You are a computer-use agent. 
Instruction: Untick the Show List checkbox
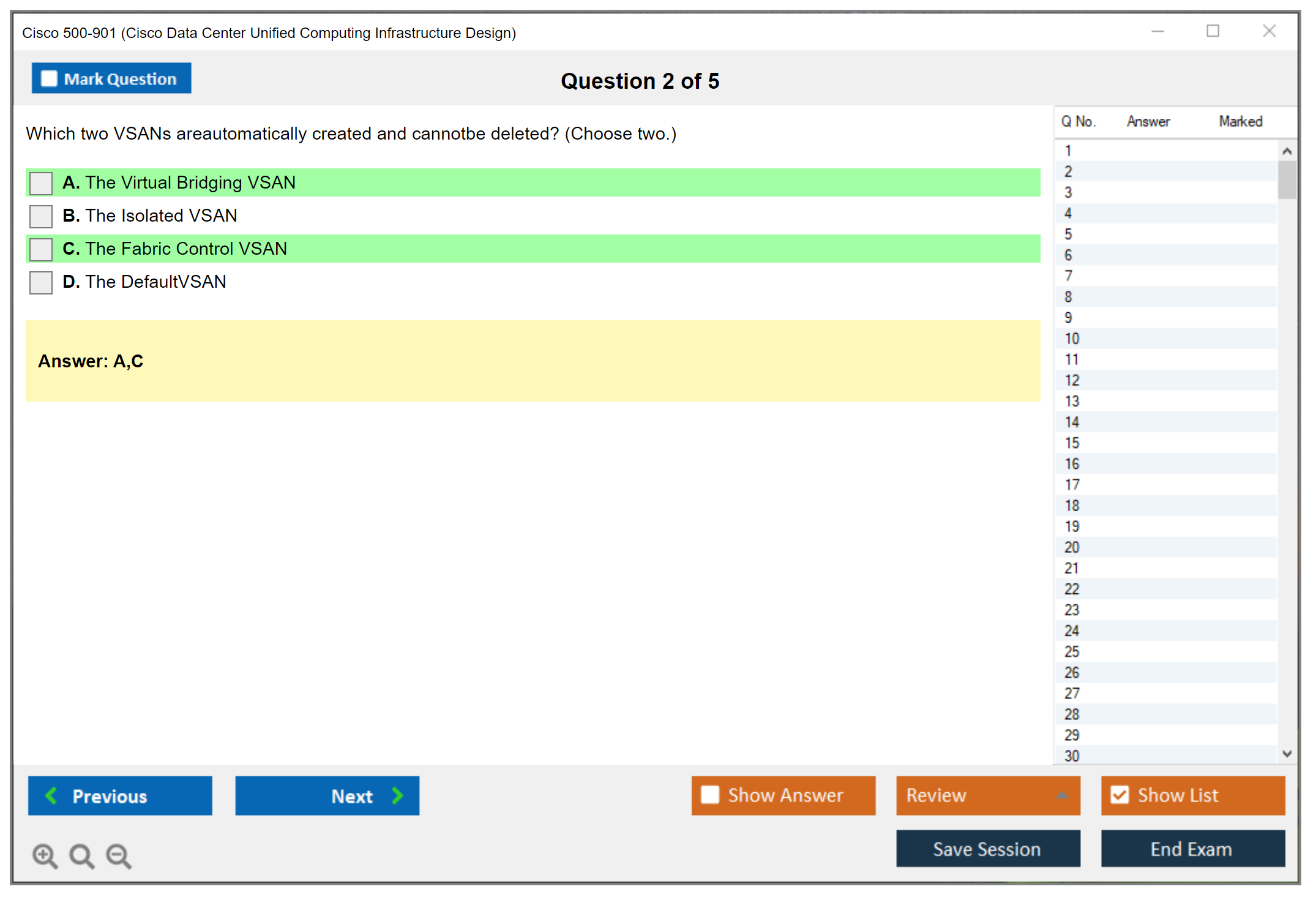pyautogui.click(x=1120, y=795)
